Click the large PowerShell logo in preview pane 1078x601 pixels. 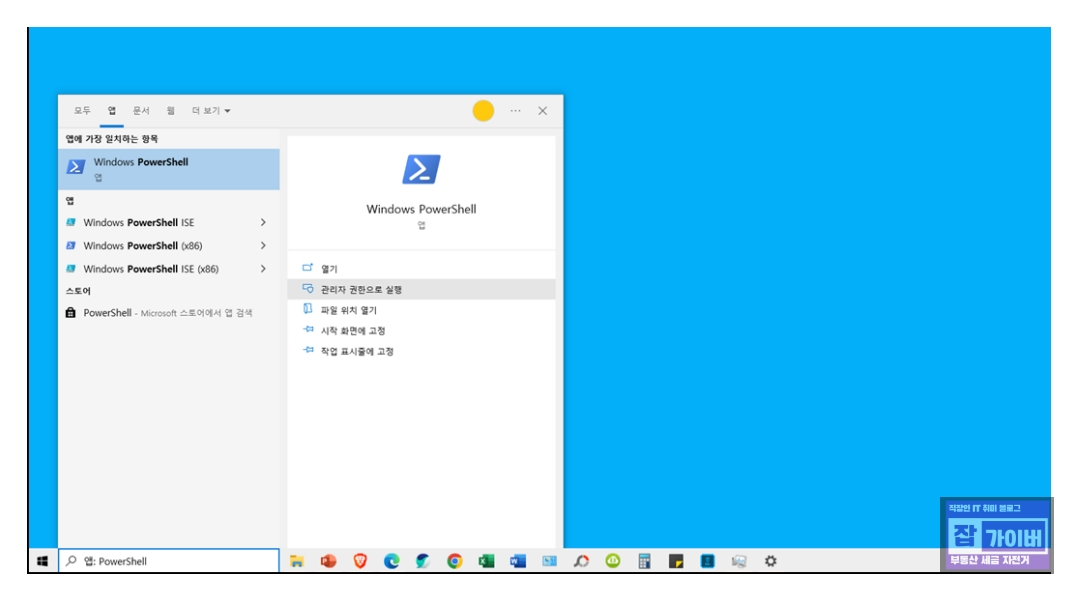coord(421,169)
